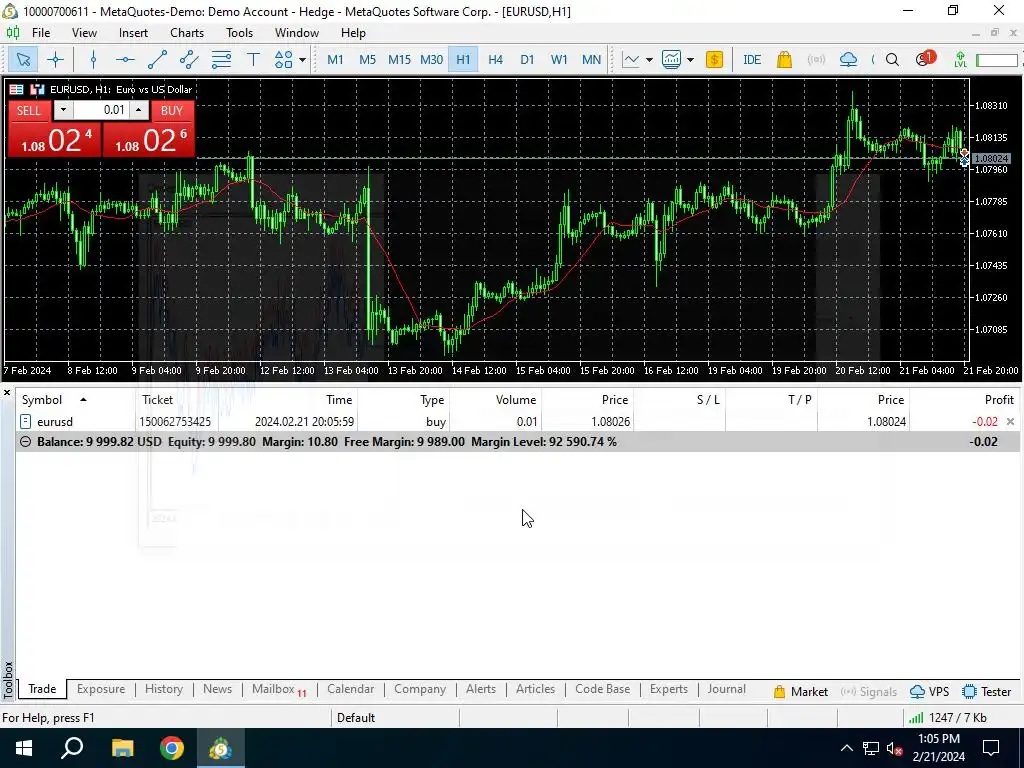Open the VPS cloud icon in toolbar

[x=848, y=60]
